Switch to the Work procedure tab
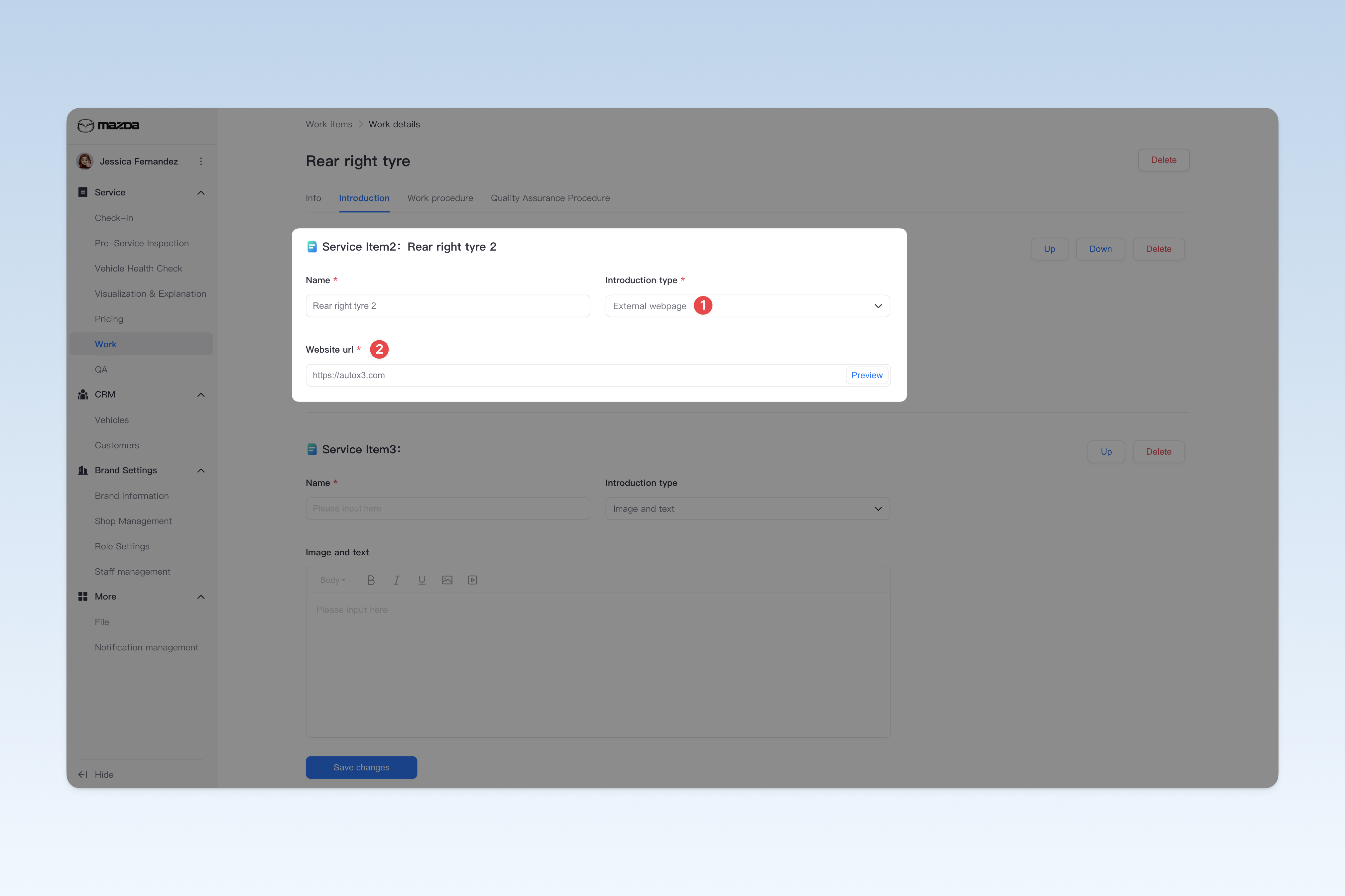 (x=440, y=198)
